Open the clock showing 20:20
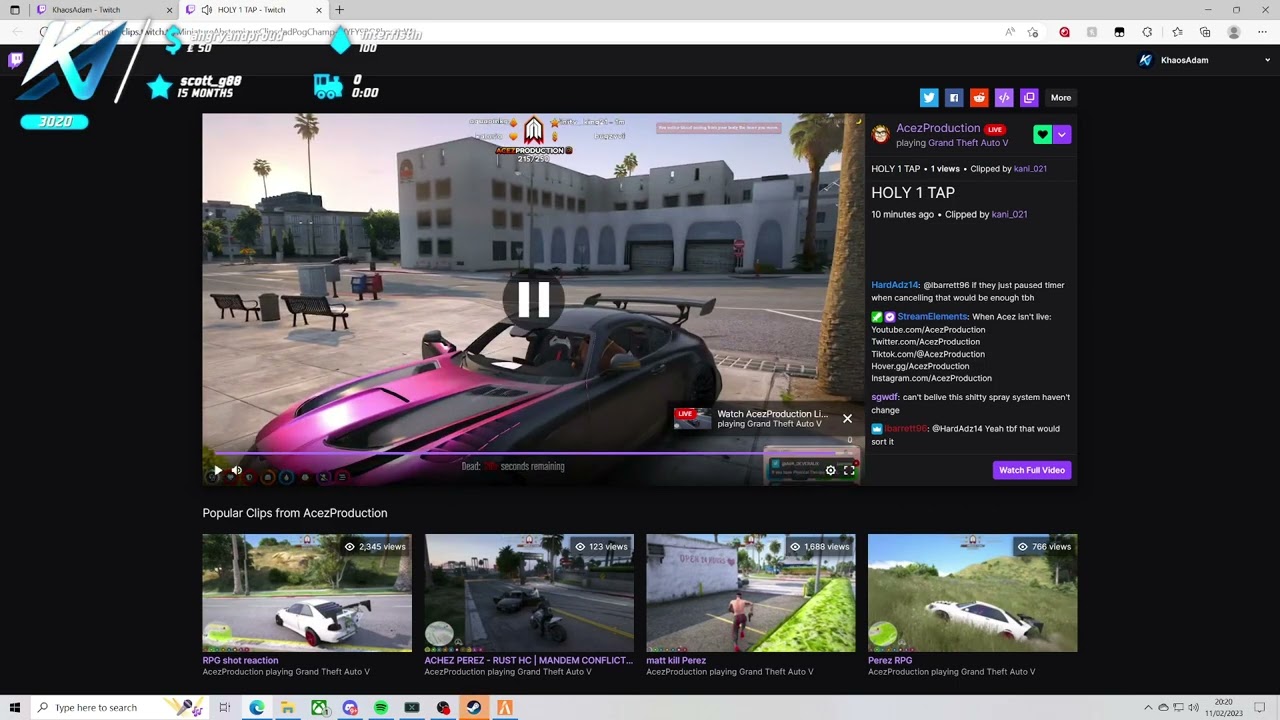 click(x=1223, y=707)
